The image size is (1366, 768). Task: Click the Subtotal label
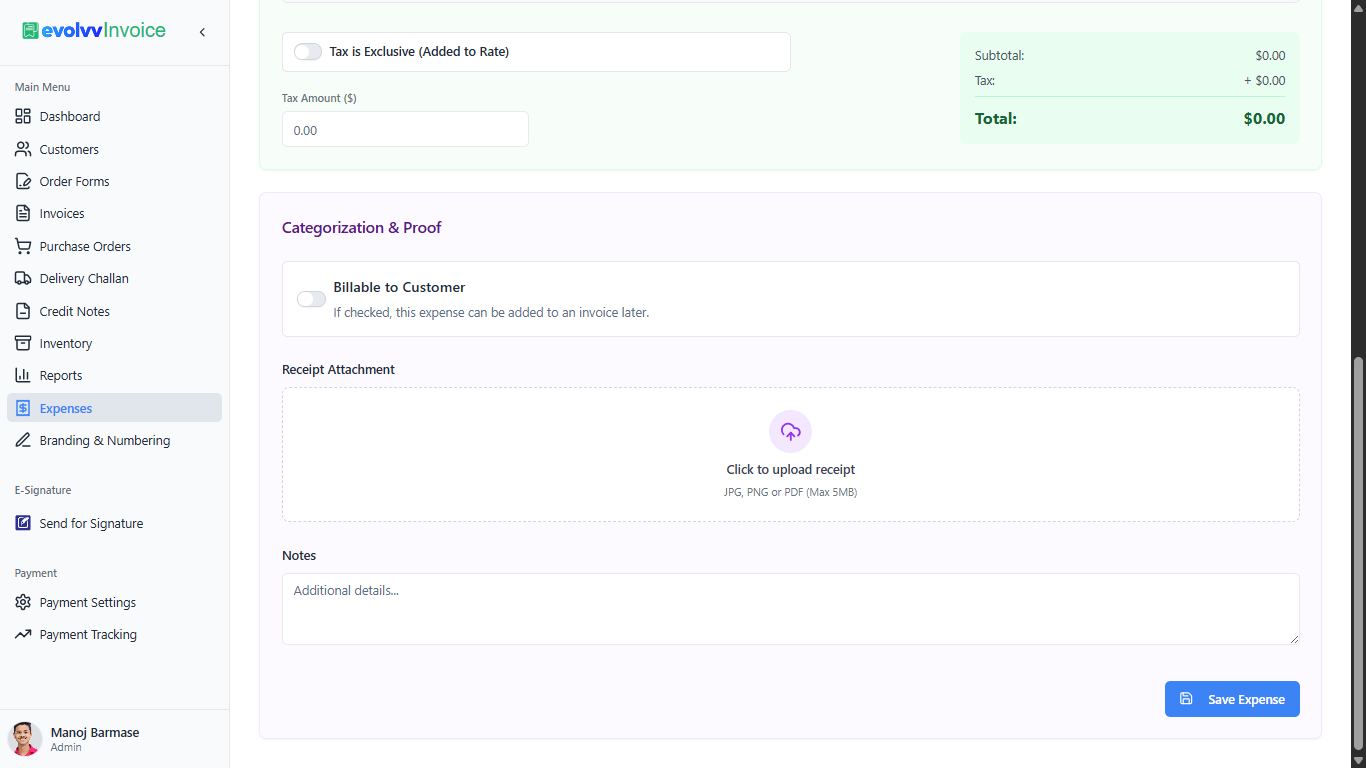pos(999,56)
